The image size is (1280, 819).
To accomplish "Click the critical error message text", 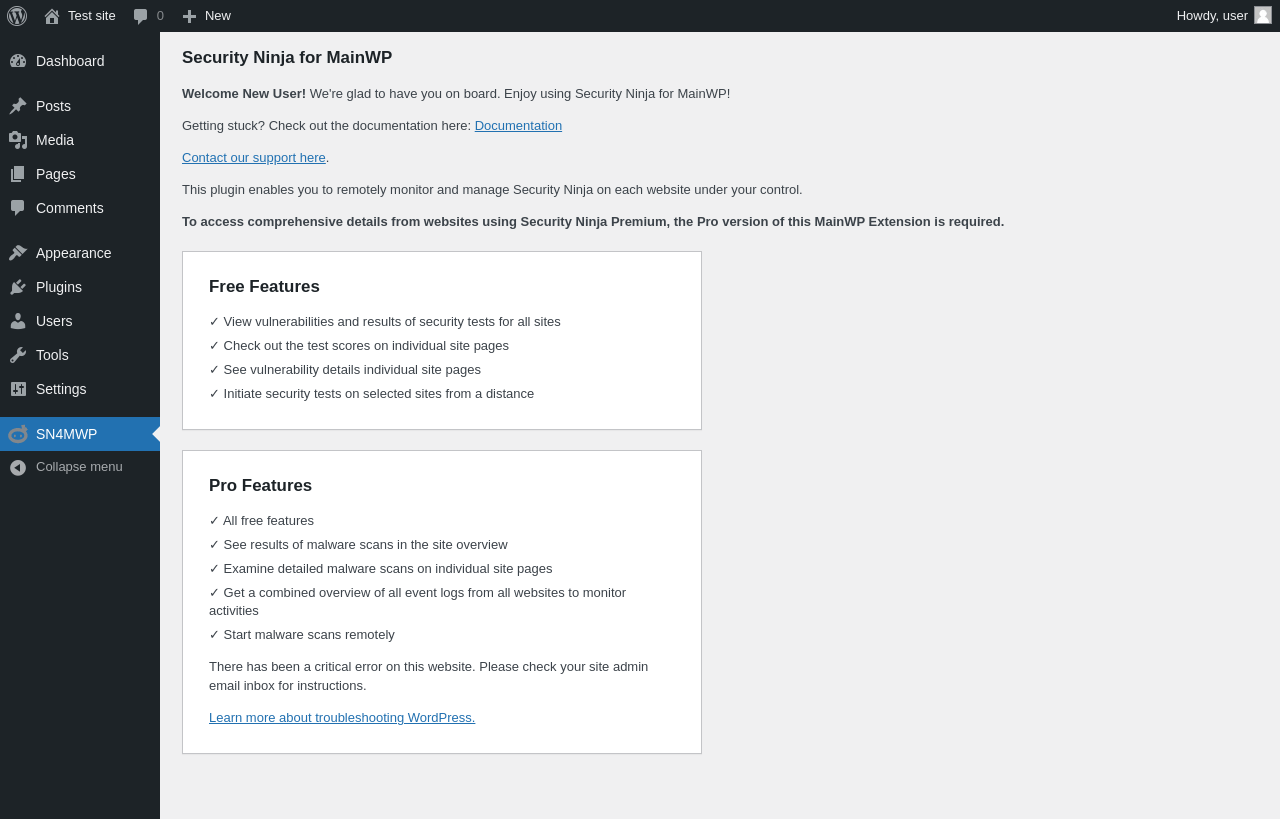I will pos(428,676).
